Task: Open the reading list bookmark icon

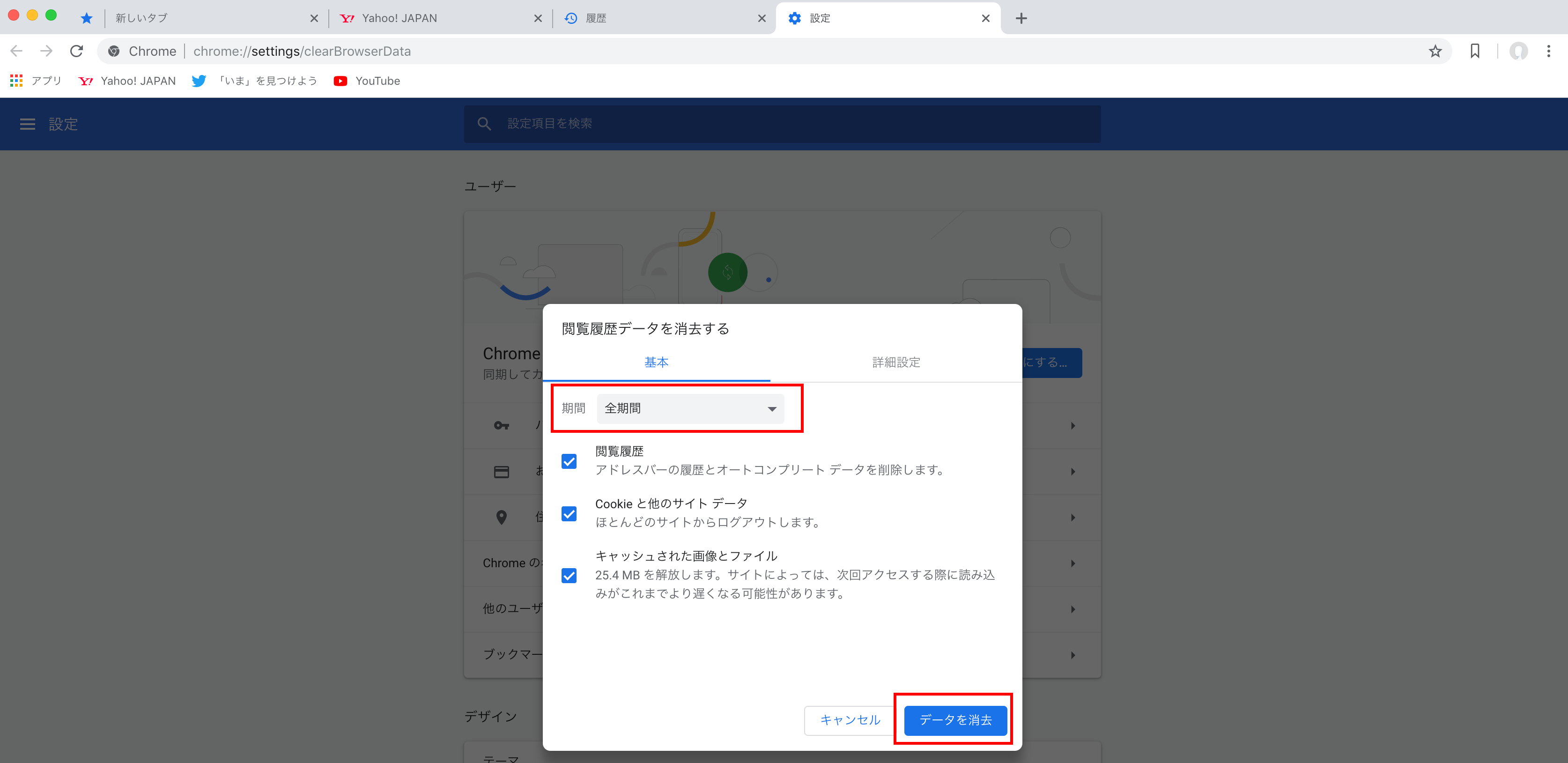Action: [x=1475, y=51]
